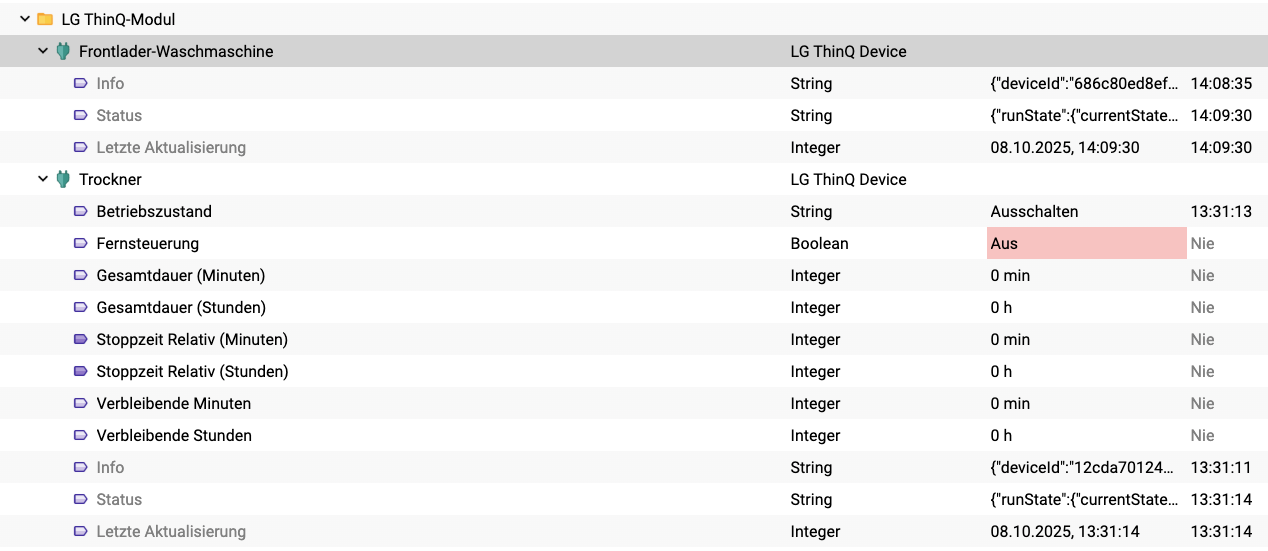Click the Betriebszustand variable tag icon
Screen dimensions: 1268x551
pyautogui.click(x=81, y=211)
